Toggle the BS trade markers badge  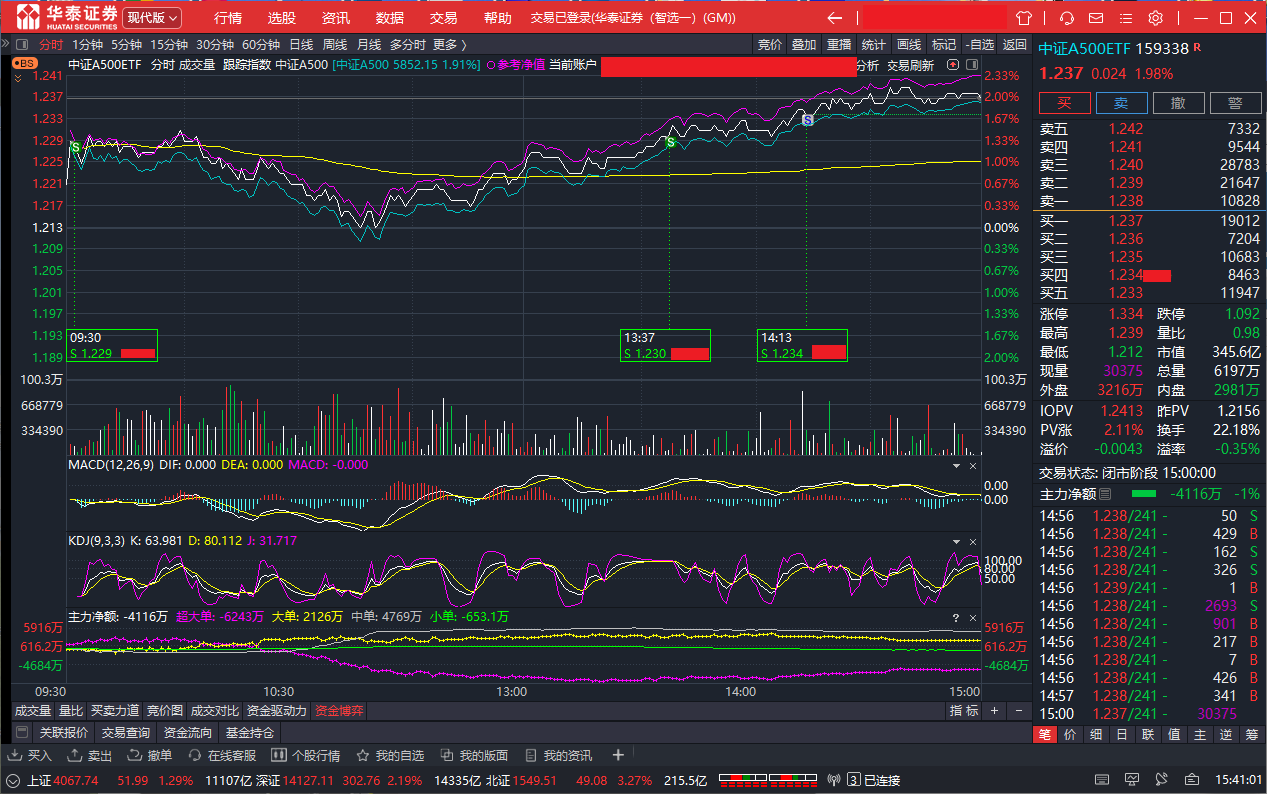point(24,63)
